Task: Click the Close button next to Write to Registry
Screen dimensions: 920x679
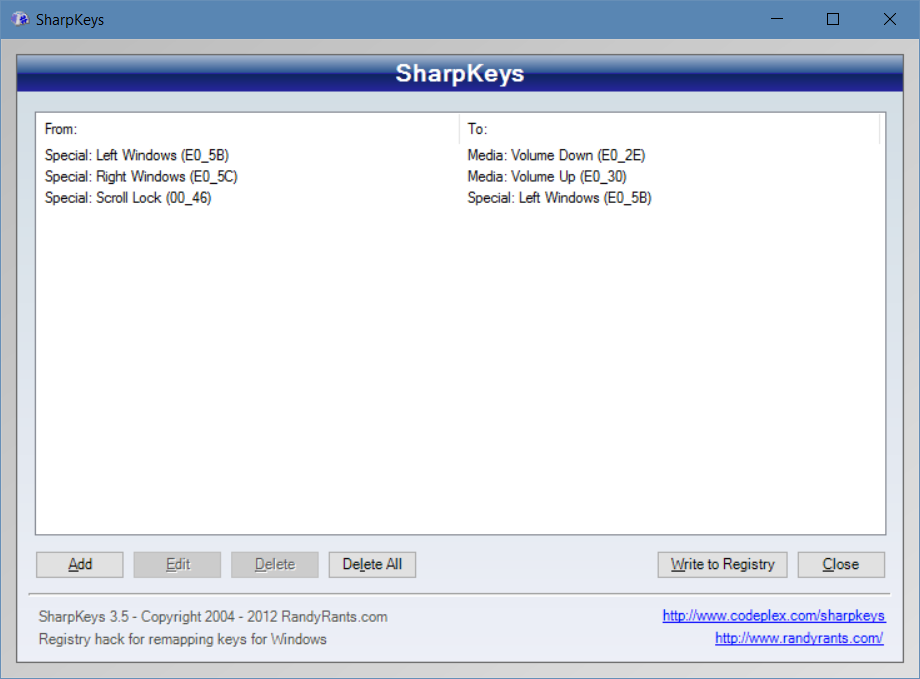Action: pos(841,565)
